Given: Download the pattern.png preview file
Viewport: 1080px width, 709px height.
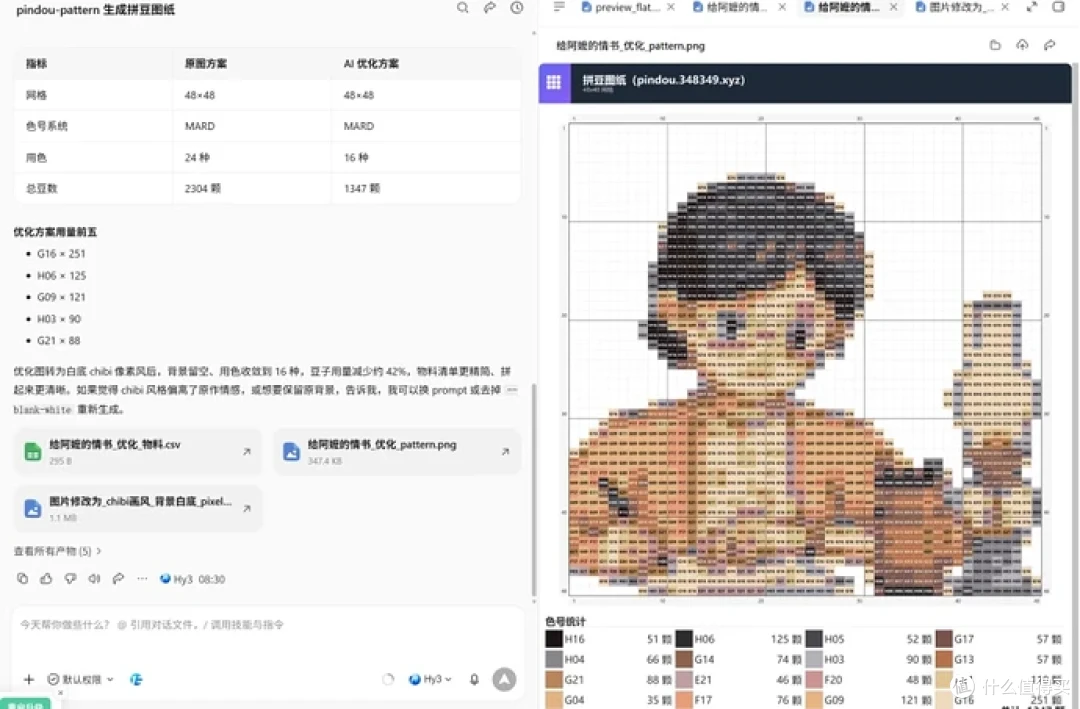Looking at the screenshot, I should pos(1022,45).
